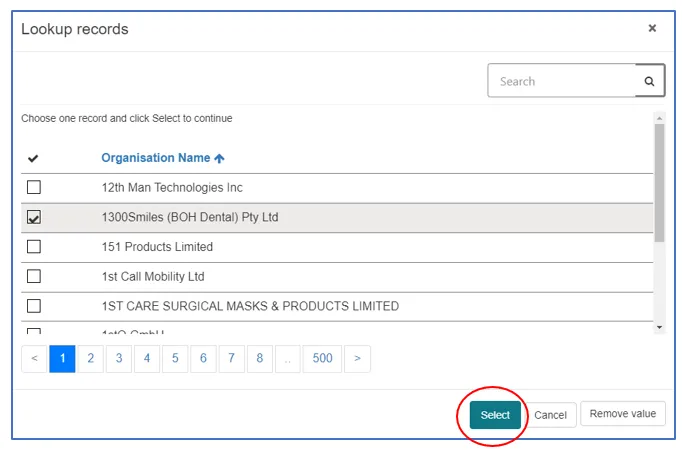Go to next page arrow
Screen dimensions: 682x452
[x=357, y=359]
